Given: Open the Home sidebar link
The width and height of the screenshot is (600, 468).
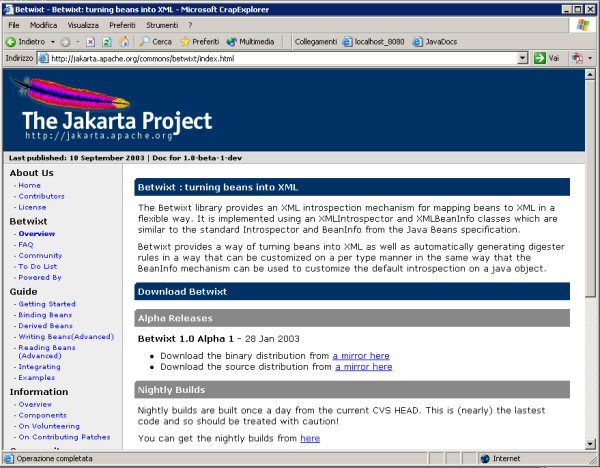Looking at the screenshot, I should pos(29,185).
